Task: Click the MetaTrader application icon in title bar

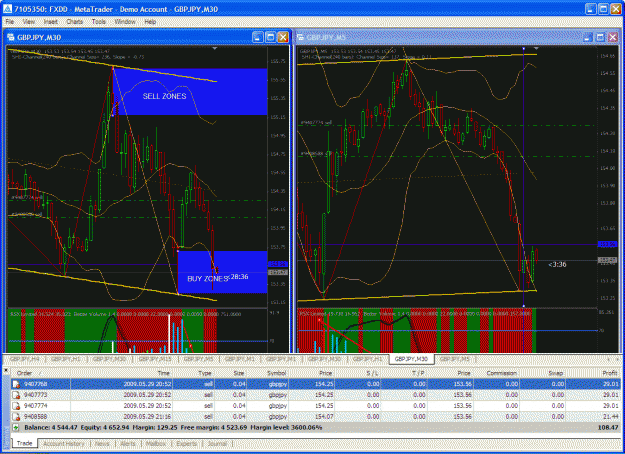Action: coord(7,9)
